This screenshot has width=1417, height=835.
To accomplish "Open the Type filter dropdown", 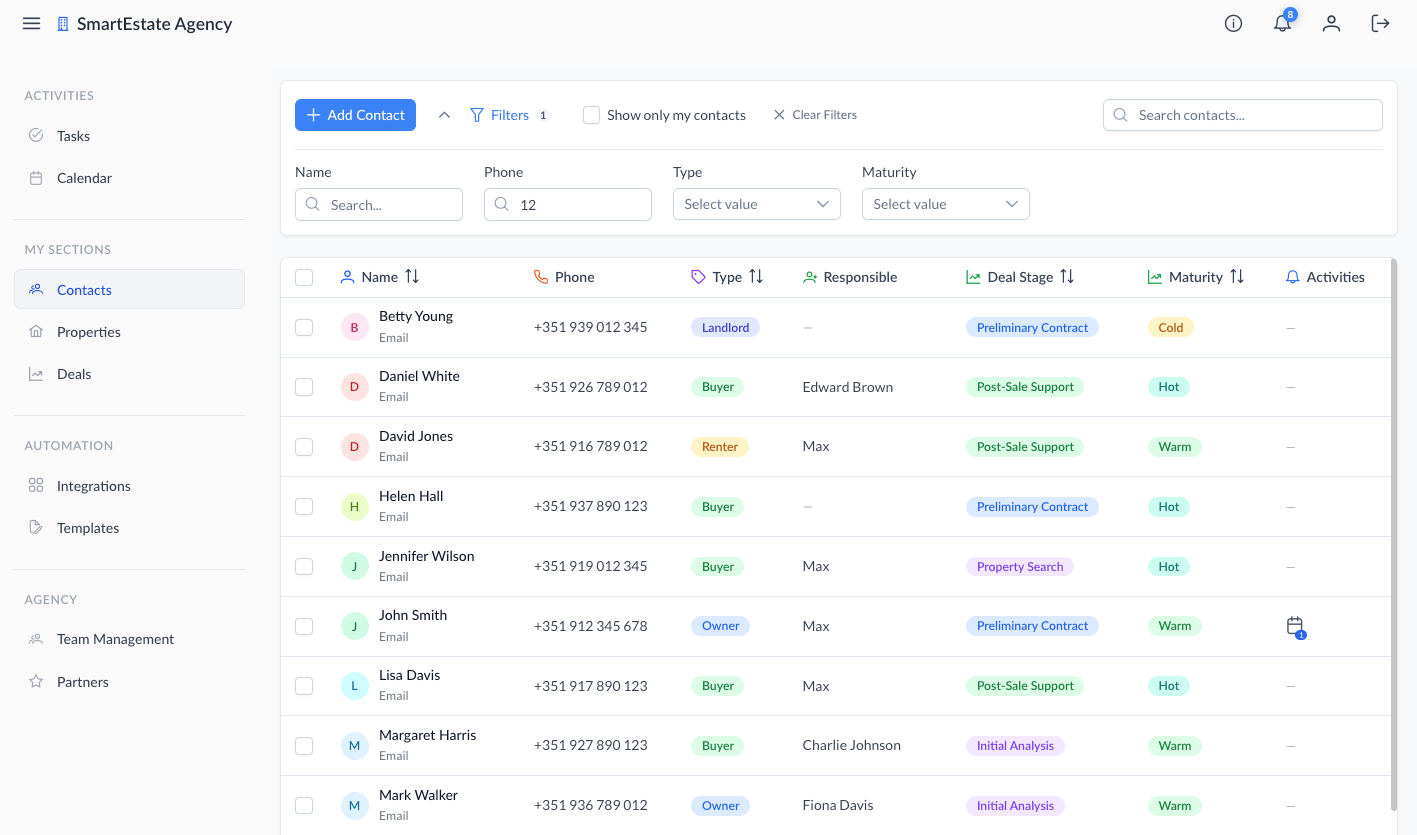I will click(756, 204).
